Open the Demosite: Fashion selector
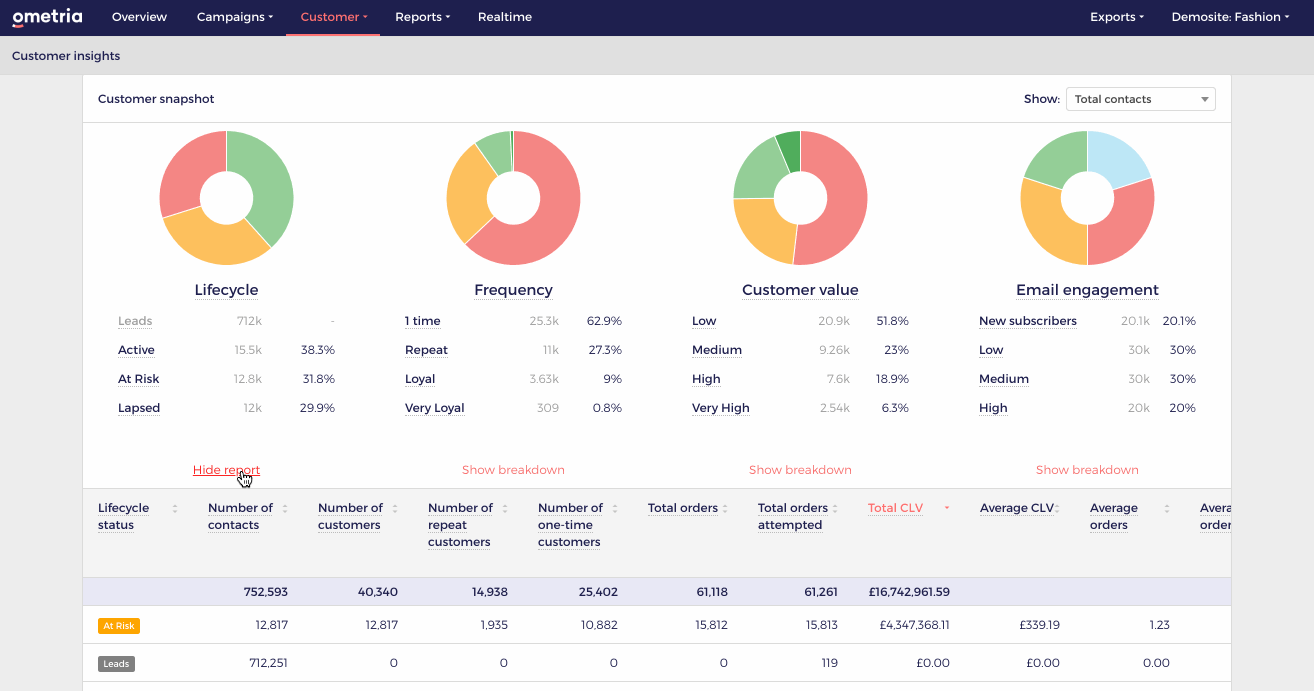This screenshot has height=691, width=1314. (1229, 17)
